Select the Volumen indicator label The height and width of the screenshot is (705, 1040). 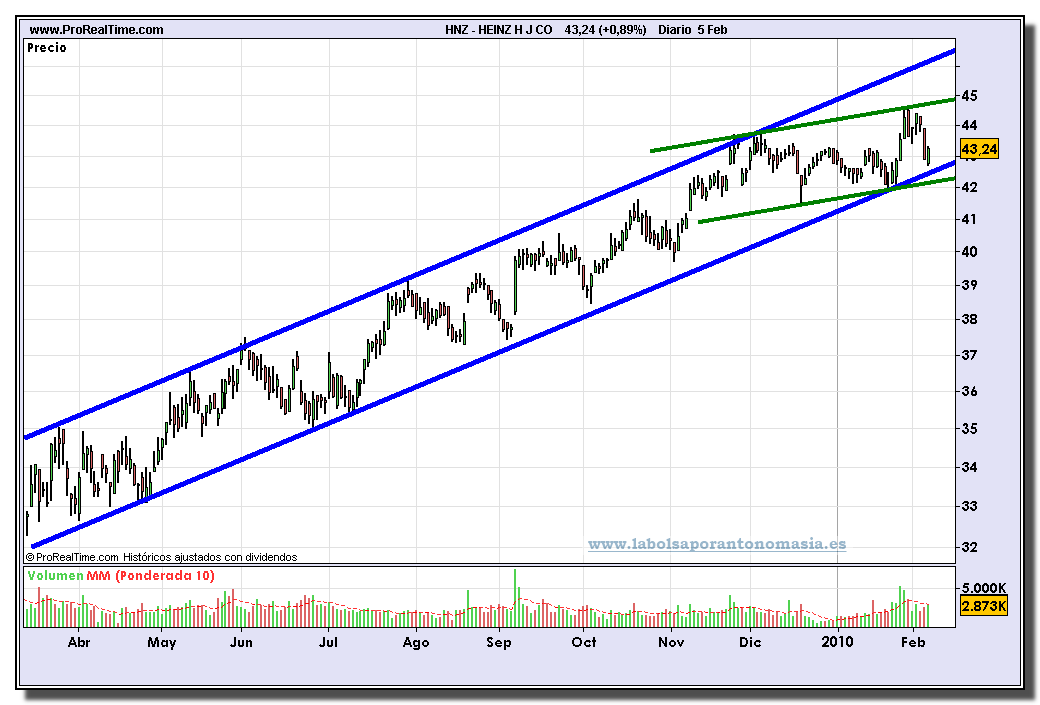(56, 576)
